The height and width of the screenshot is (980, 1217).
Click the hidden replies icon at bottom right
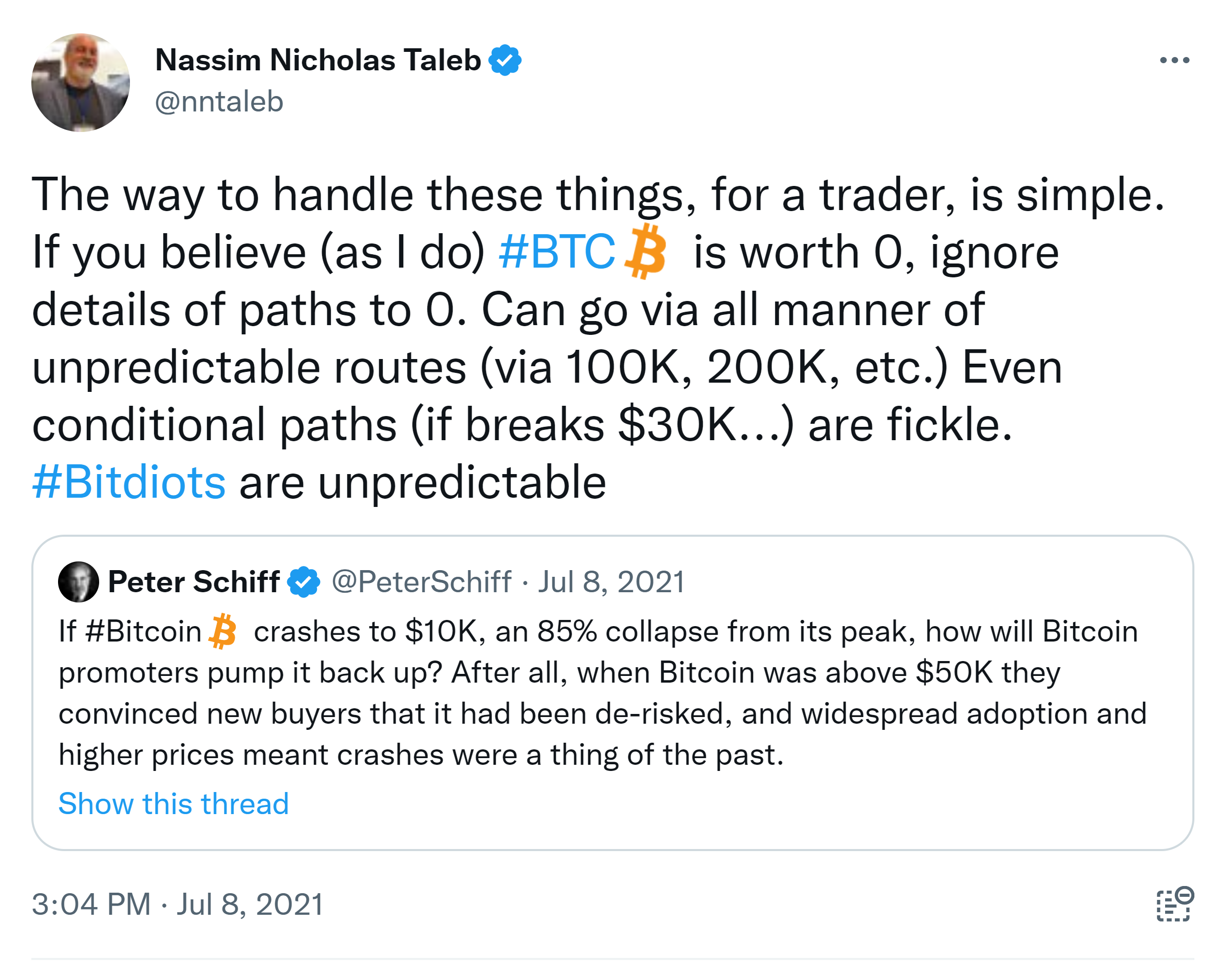(1174, 904)
